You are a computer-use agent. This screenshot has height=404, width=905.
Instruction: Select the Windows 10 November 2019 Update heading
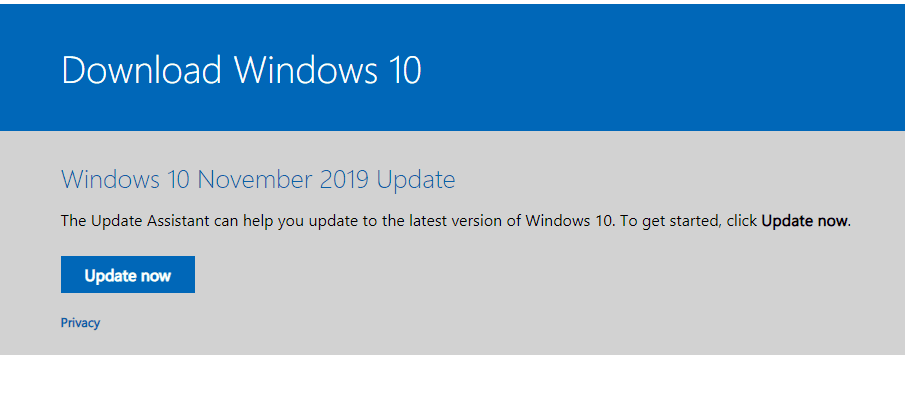coord(258,179)
